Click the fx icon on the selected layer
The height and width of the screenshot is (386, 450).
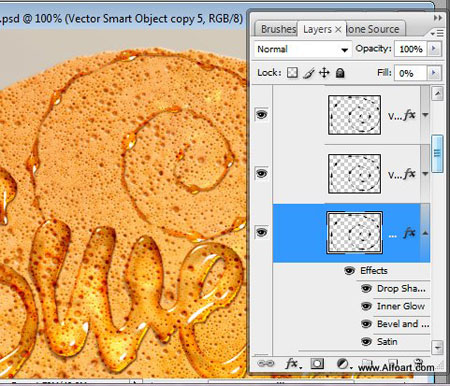[410, 233]
